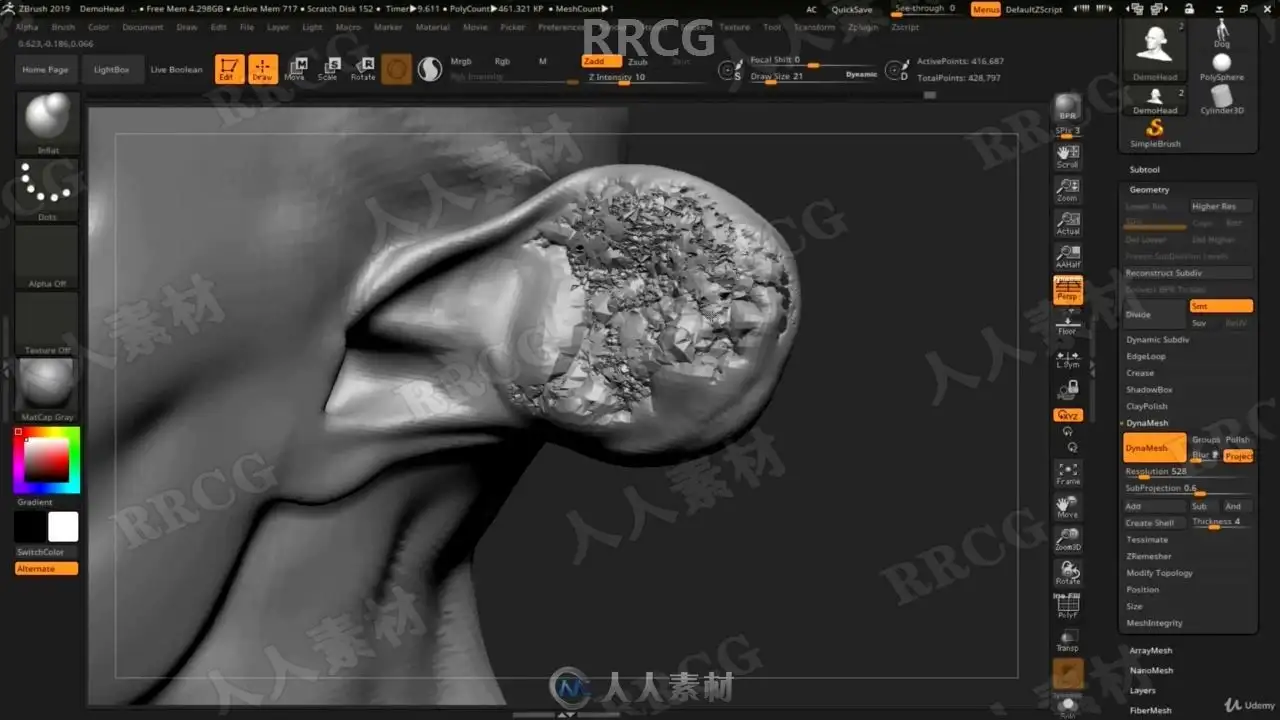
Task: Click the Actual size icon
Action: pyautogui.click(x=1068, y=223)
